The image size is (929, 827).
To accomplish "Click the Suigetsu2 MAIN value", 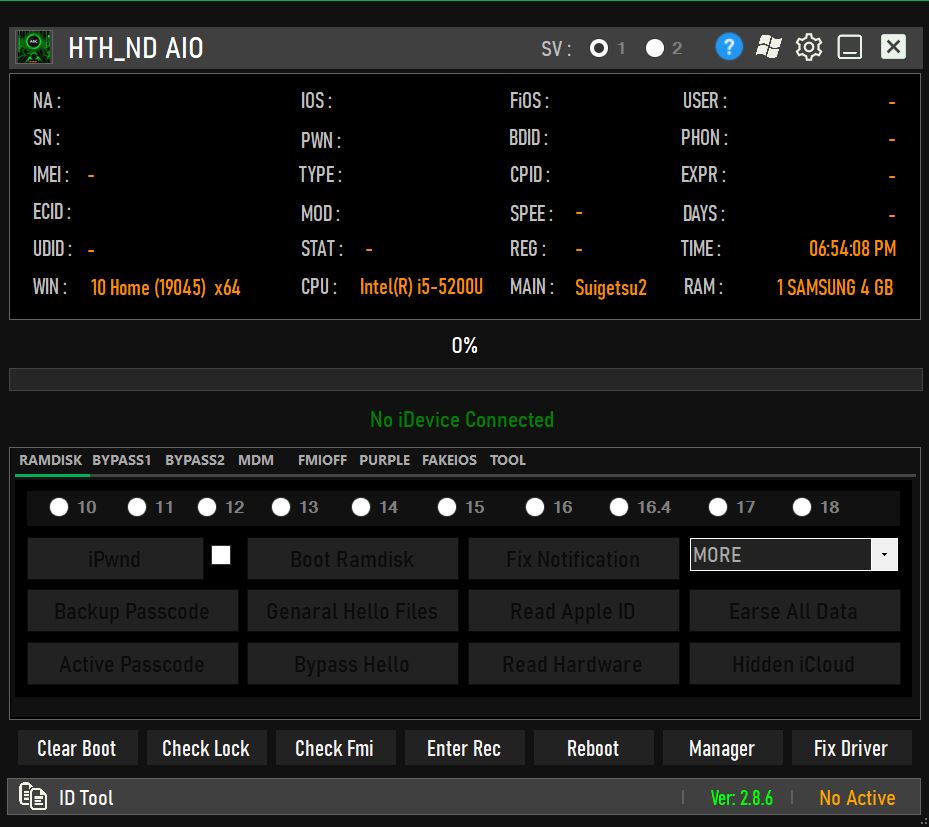I will [610, 287].
